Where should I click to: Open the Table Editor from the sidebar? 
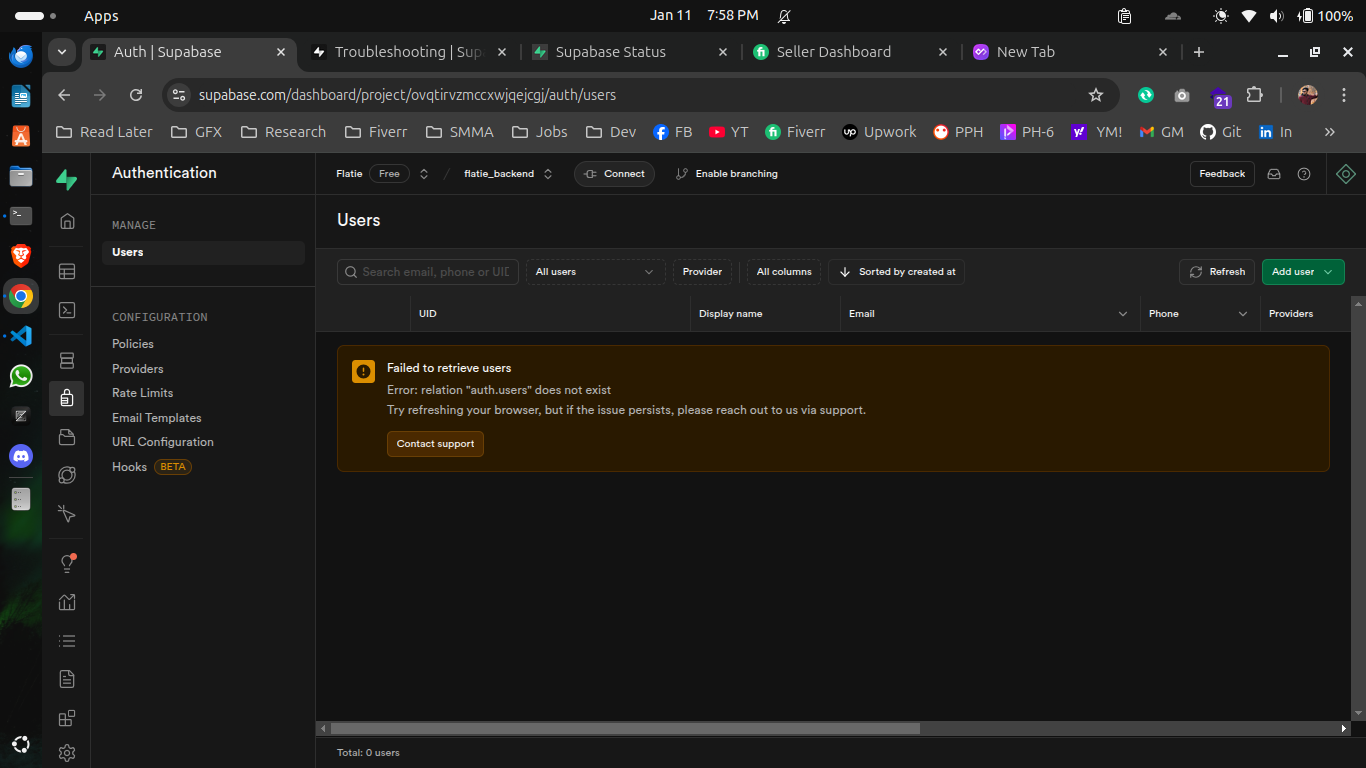tap(66, 271)
